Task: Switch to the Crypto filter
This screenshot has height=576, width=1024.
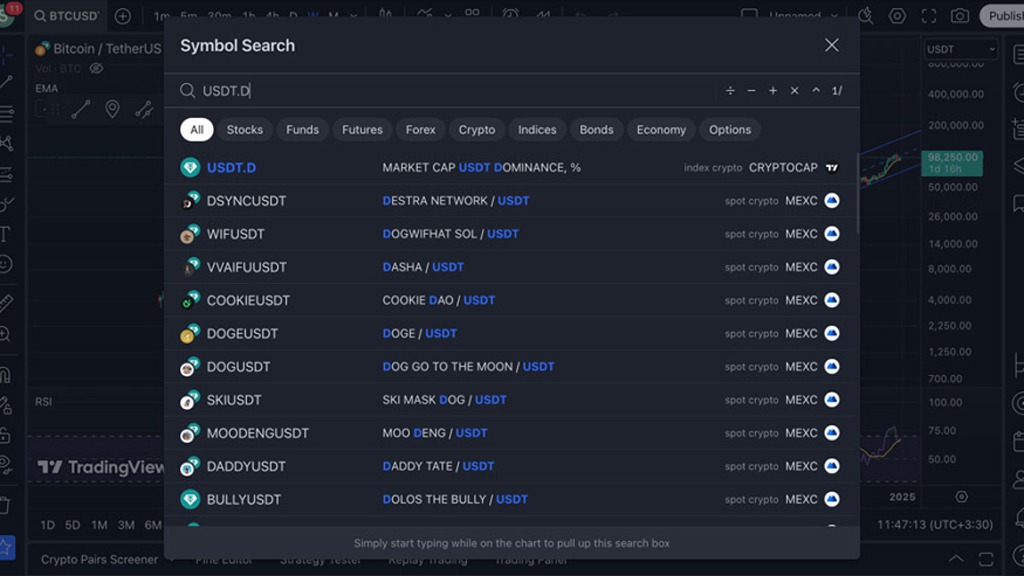Action: tap(477, 129)
